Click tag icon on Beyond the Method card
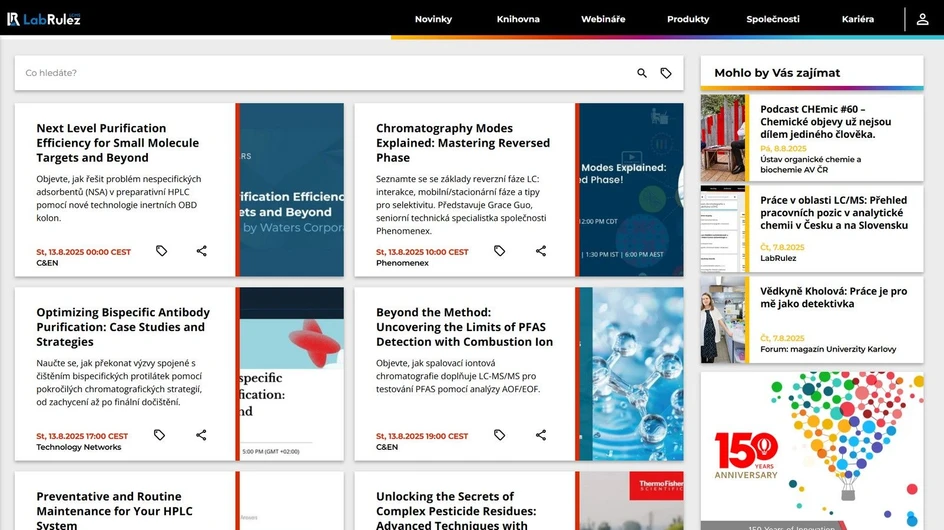The width and height of the screenshot is (944, 530). (499, 435)
